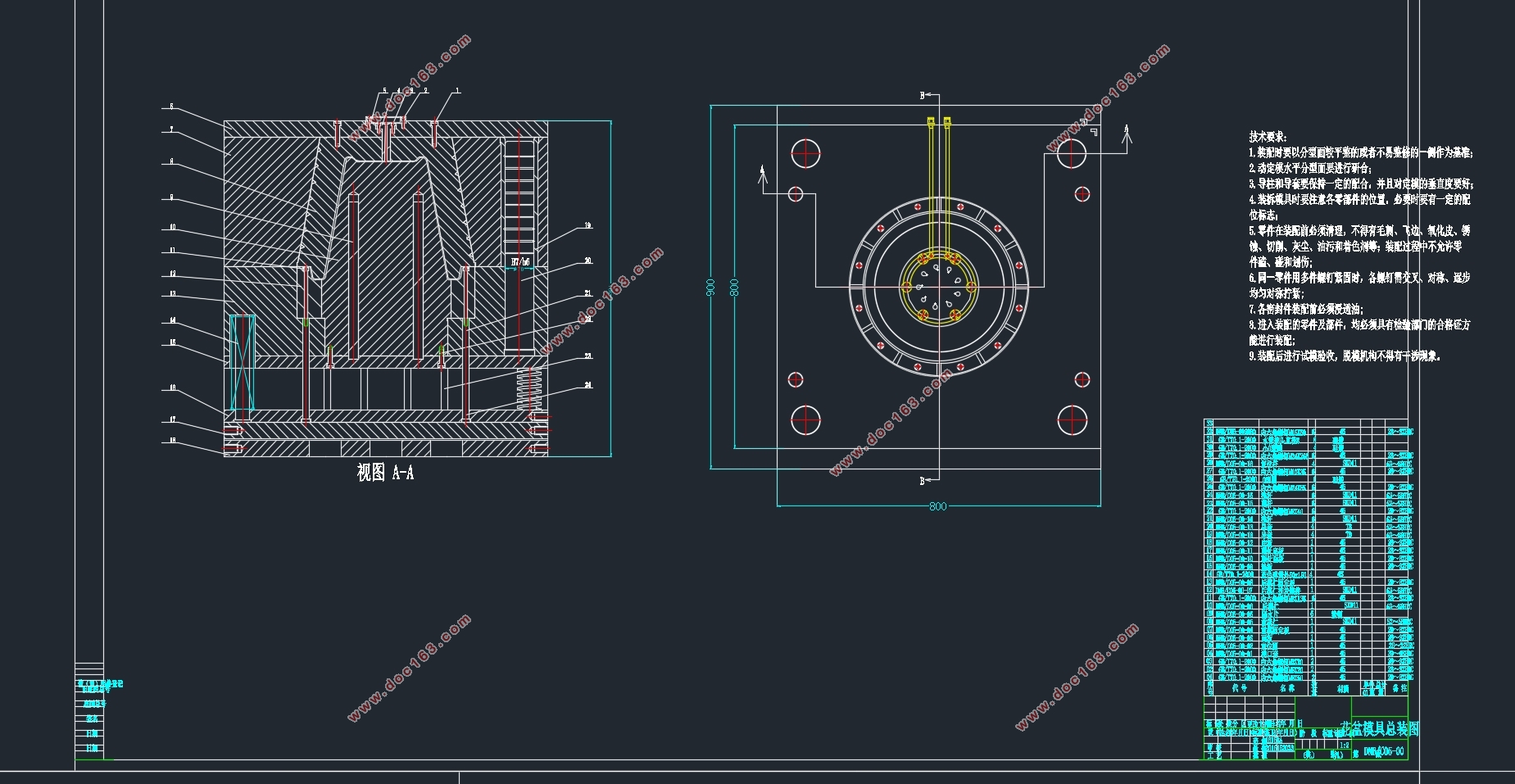Select upper-left large guide pillar circle in plan view
Image resolution: width=1515 pixels, height=784 pixels.
click(x=805, y=152)
